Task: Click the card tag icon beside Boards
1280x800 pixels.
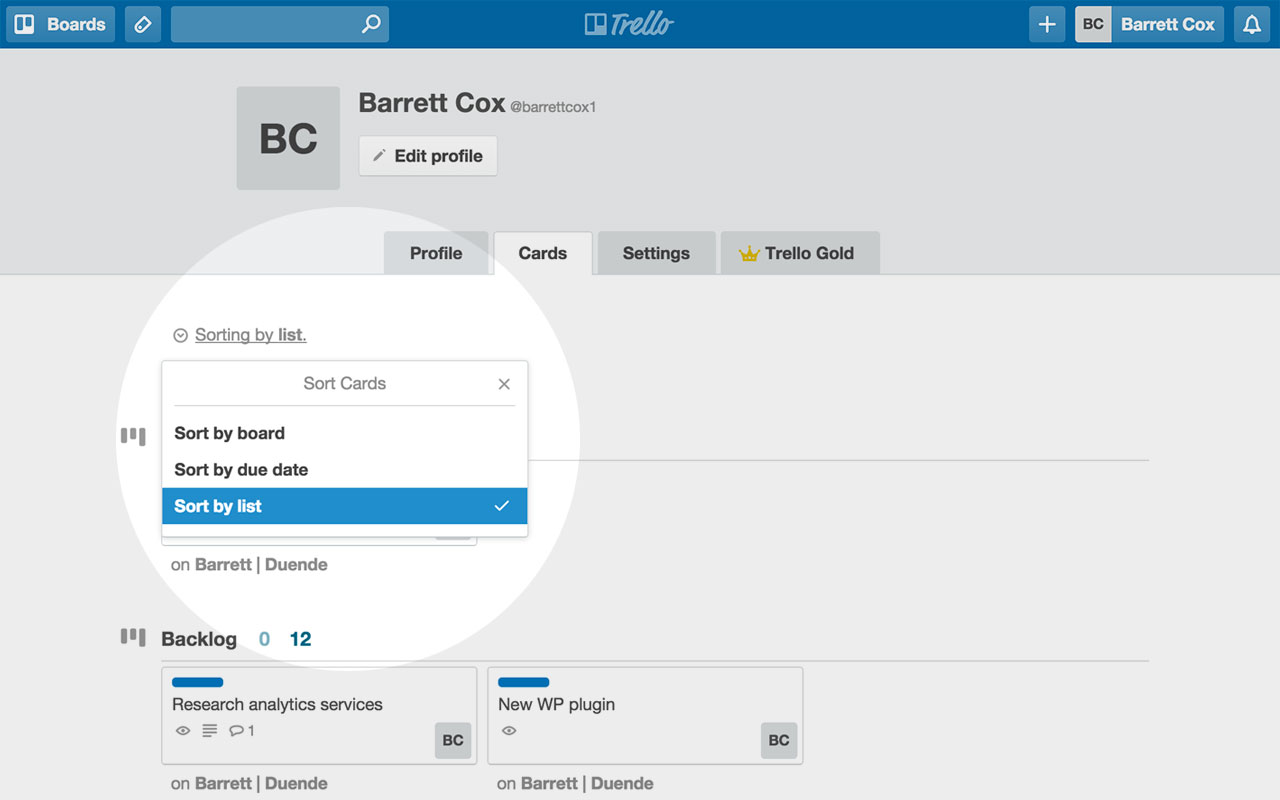Action: tap(143, 24)
